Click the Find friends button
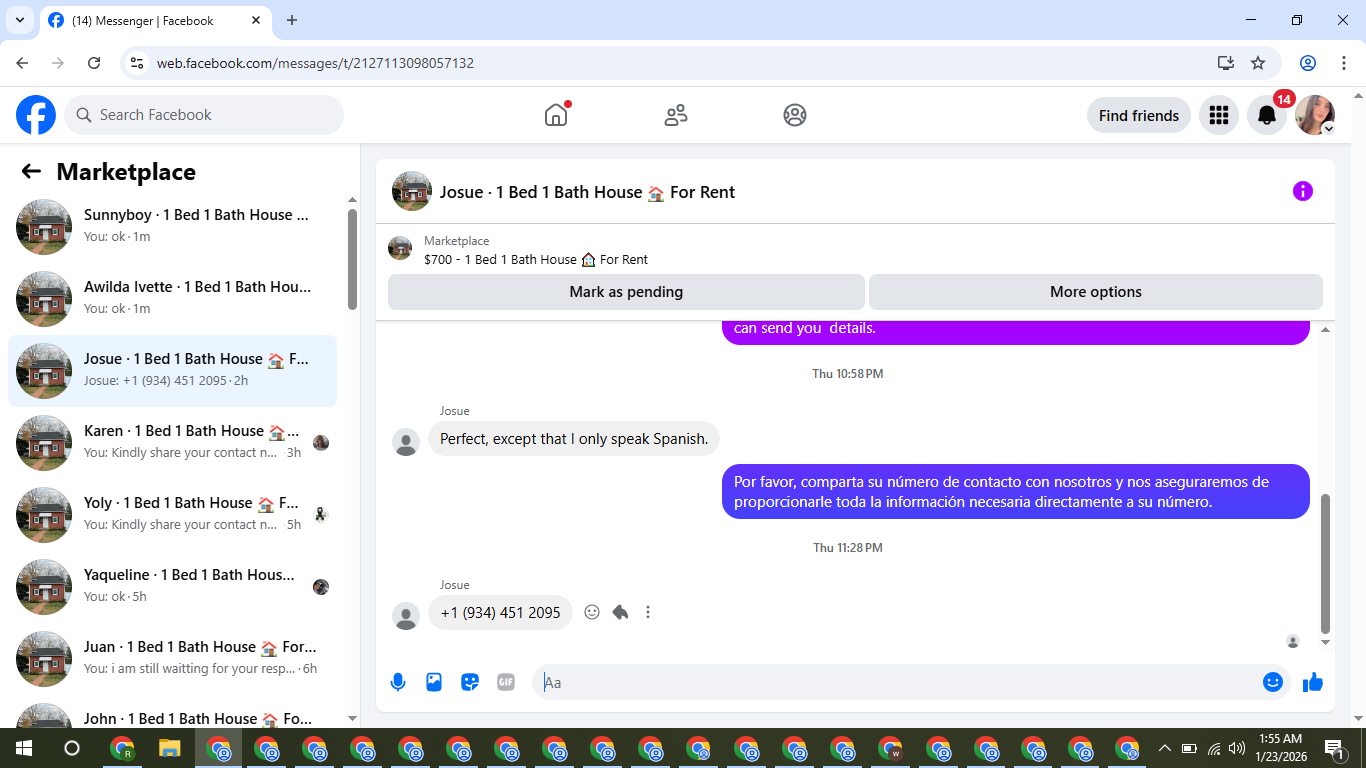Image resolution: width=1366 pixels, height=768 pixels. (x=1139, y=115)
